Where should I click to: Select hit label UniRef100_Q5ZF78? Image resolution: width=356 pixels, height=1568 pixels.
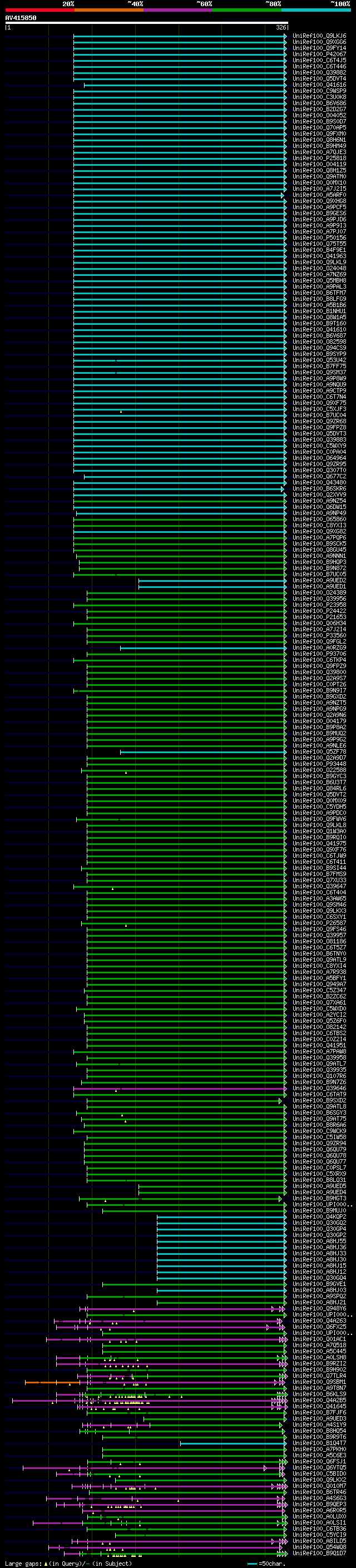point(319,751)
